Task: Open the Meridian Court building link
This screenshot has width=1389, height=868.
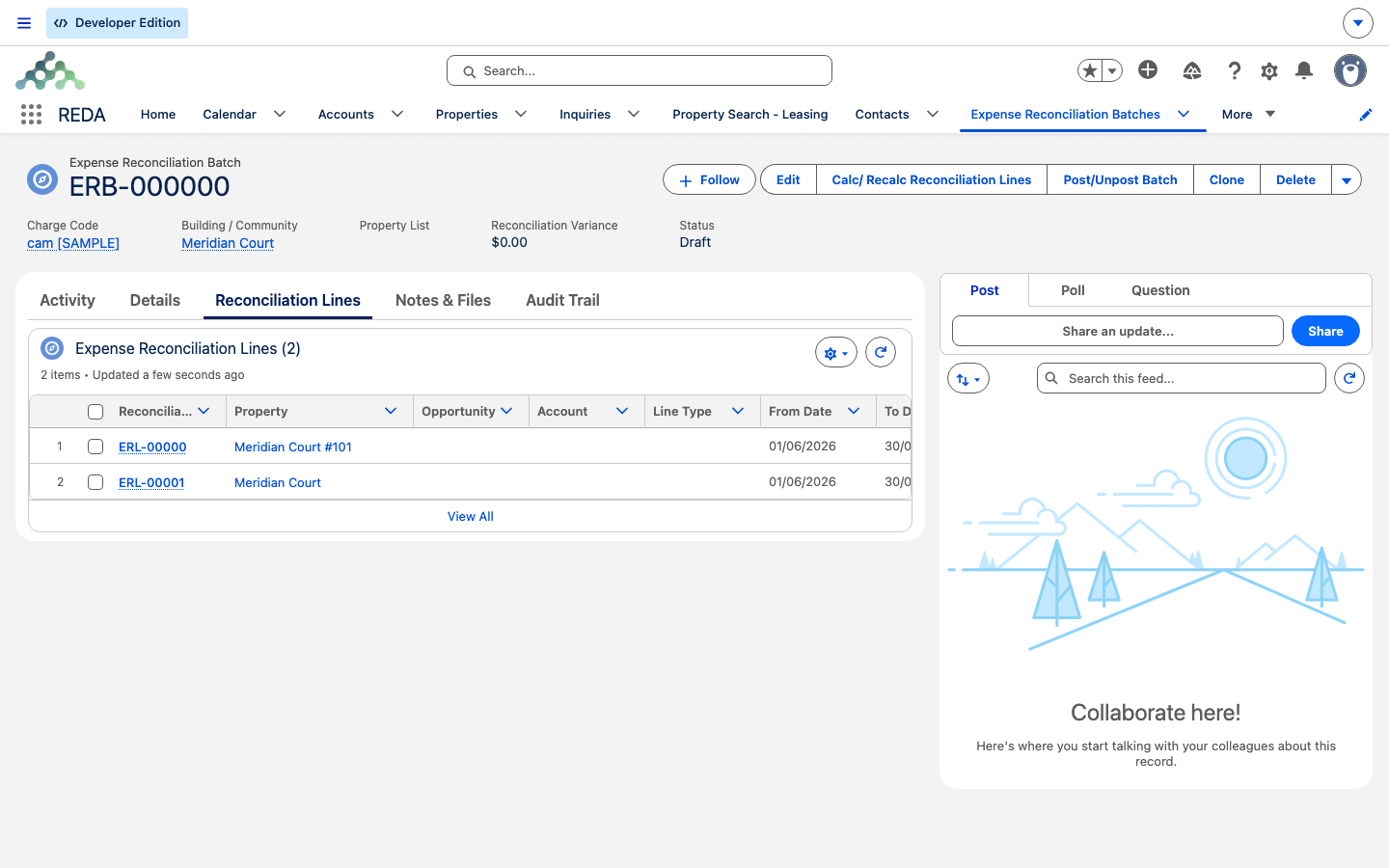Action: click(228, 243)
